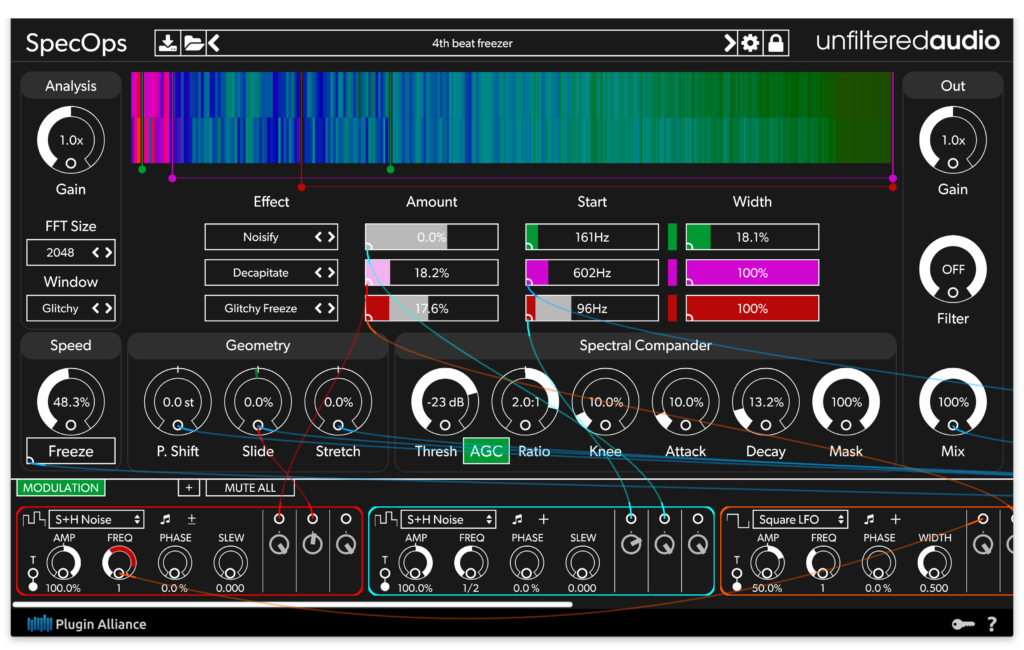Click the license key icon in bottom bar
Viewport: 1024px width, 650px height.
pyautogui.click(x=963, y=623)
